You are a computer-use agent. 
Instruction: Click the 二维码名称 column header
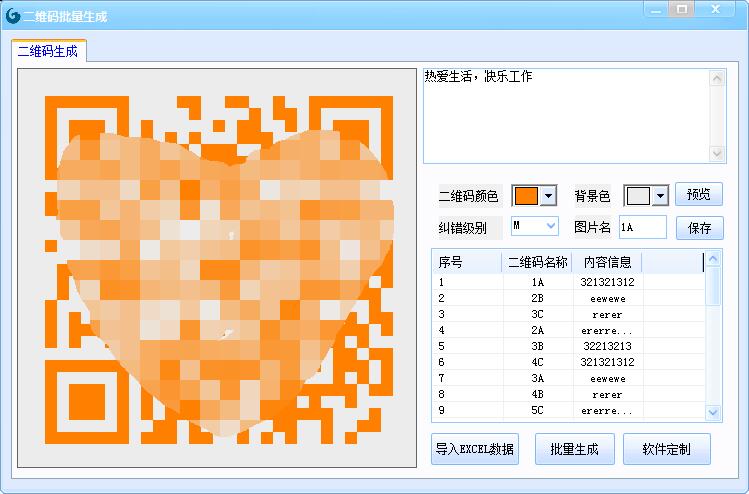(537, 262)
